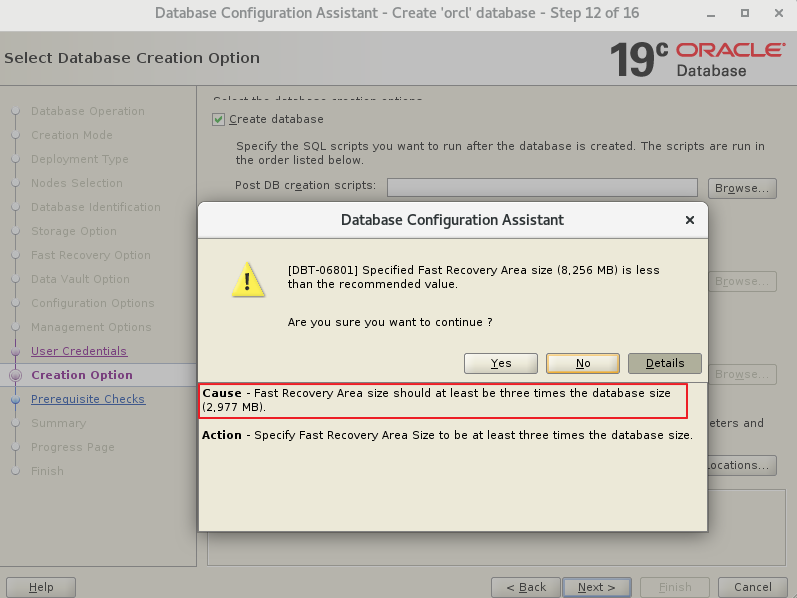This screenshot has width=797, height=598.
Task: Select Database Operation step in sidebar
Action: click(x=88, y=111)
